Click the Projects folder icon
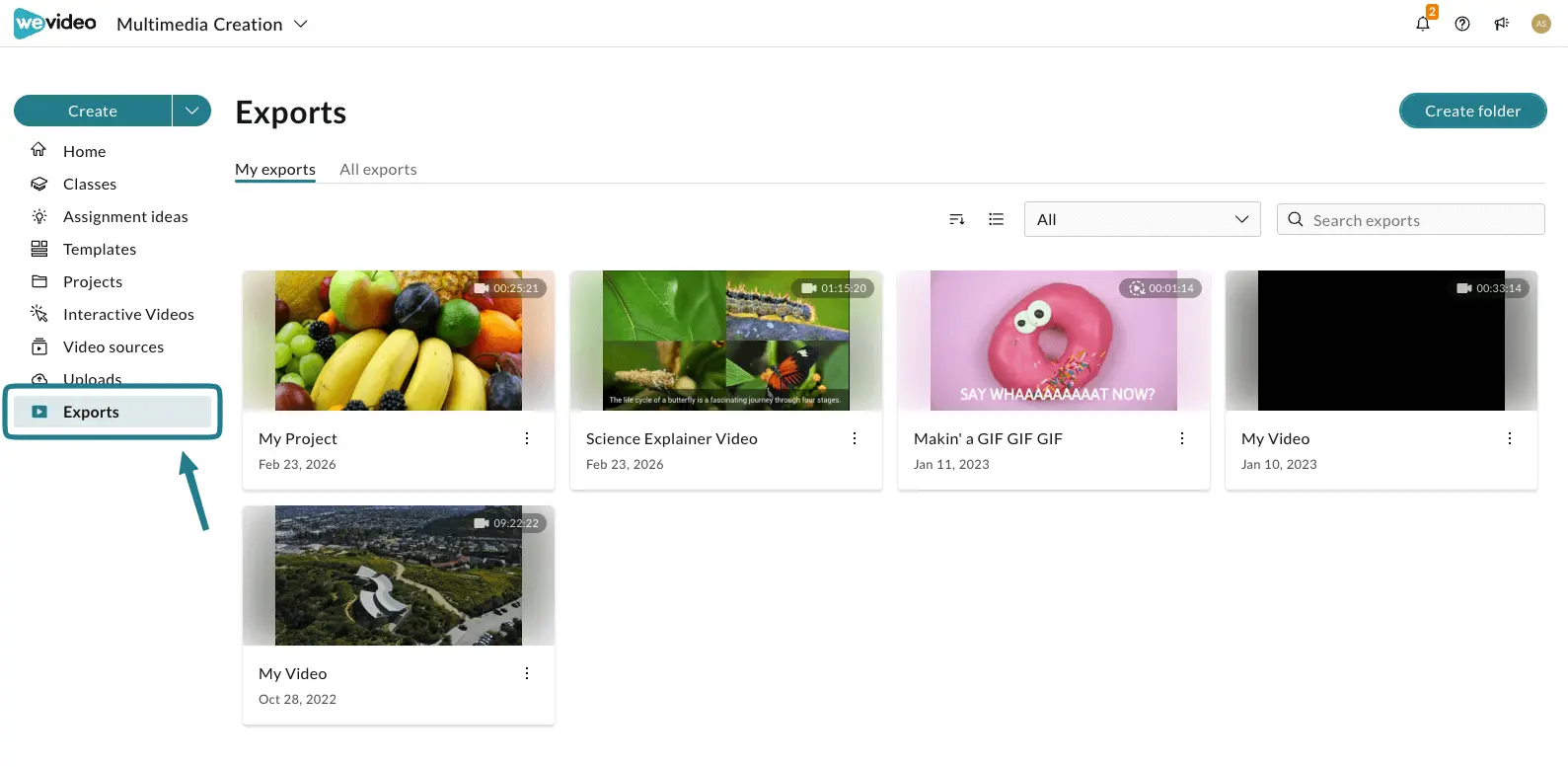This screenshot has height=767, width=1568. (39, 281)
